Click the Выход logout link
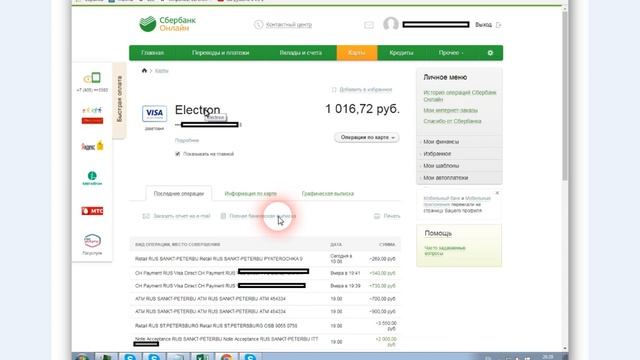Viewport: 640px width, 360px height. point(483,25)
